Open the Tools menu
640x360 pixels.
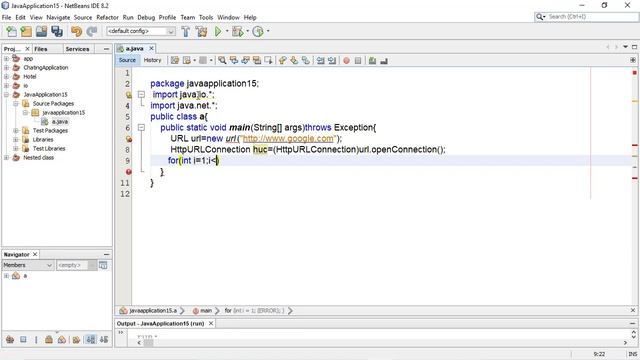point(206,18)
